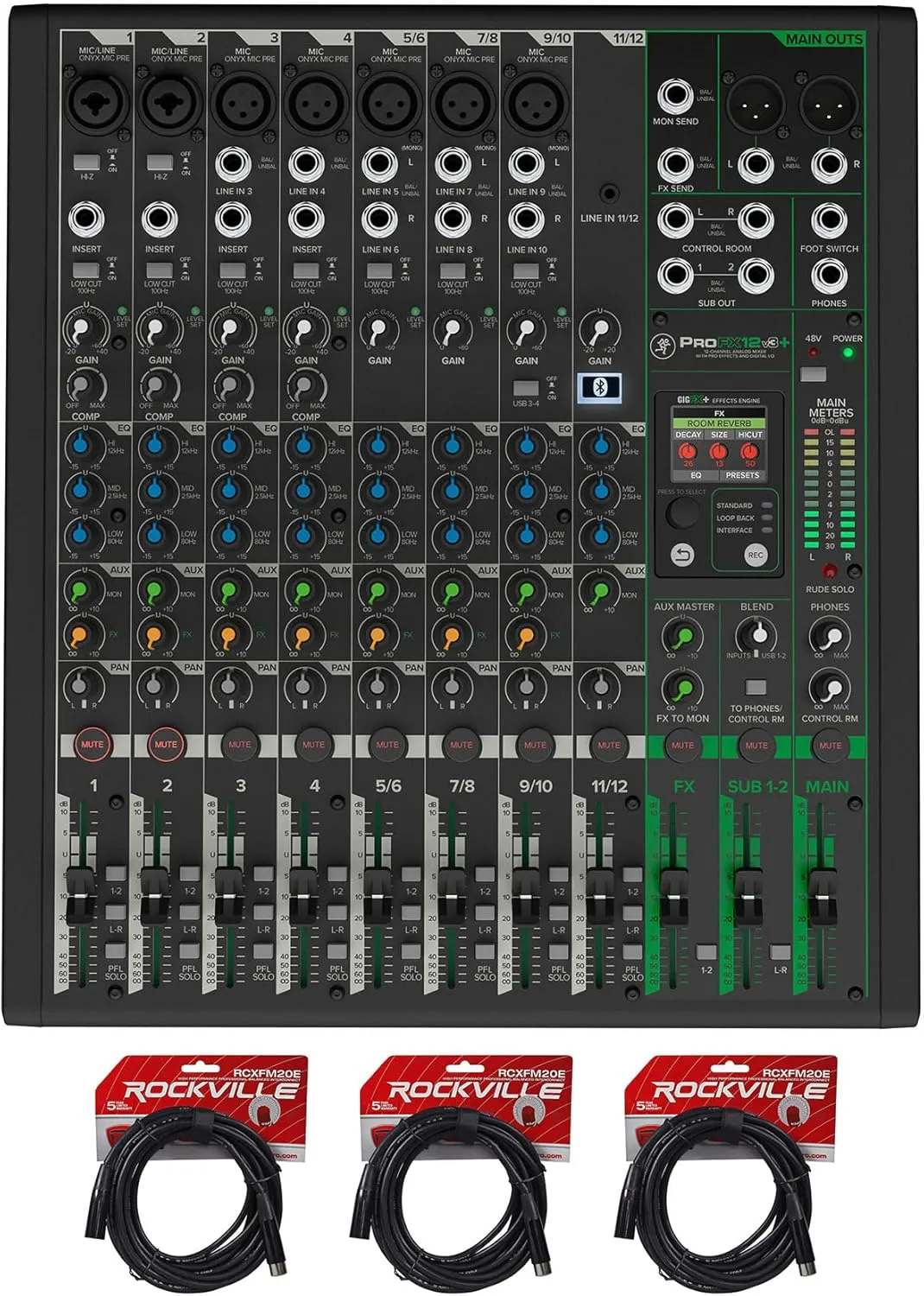Viewport: 924px width, 1296px height.
Task: Click the CONTROL ROOM left jack
Action: 675,221
